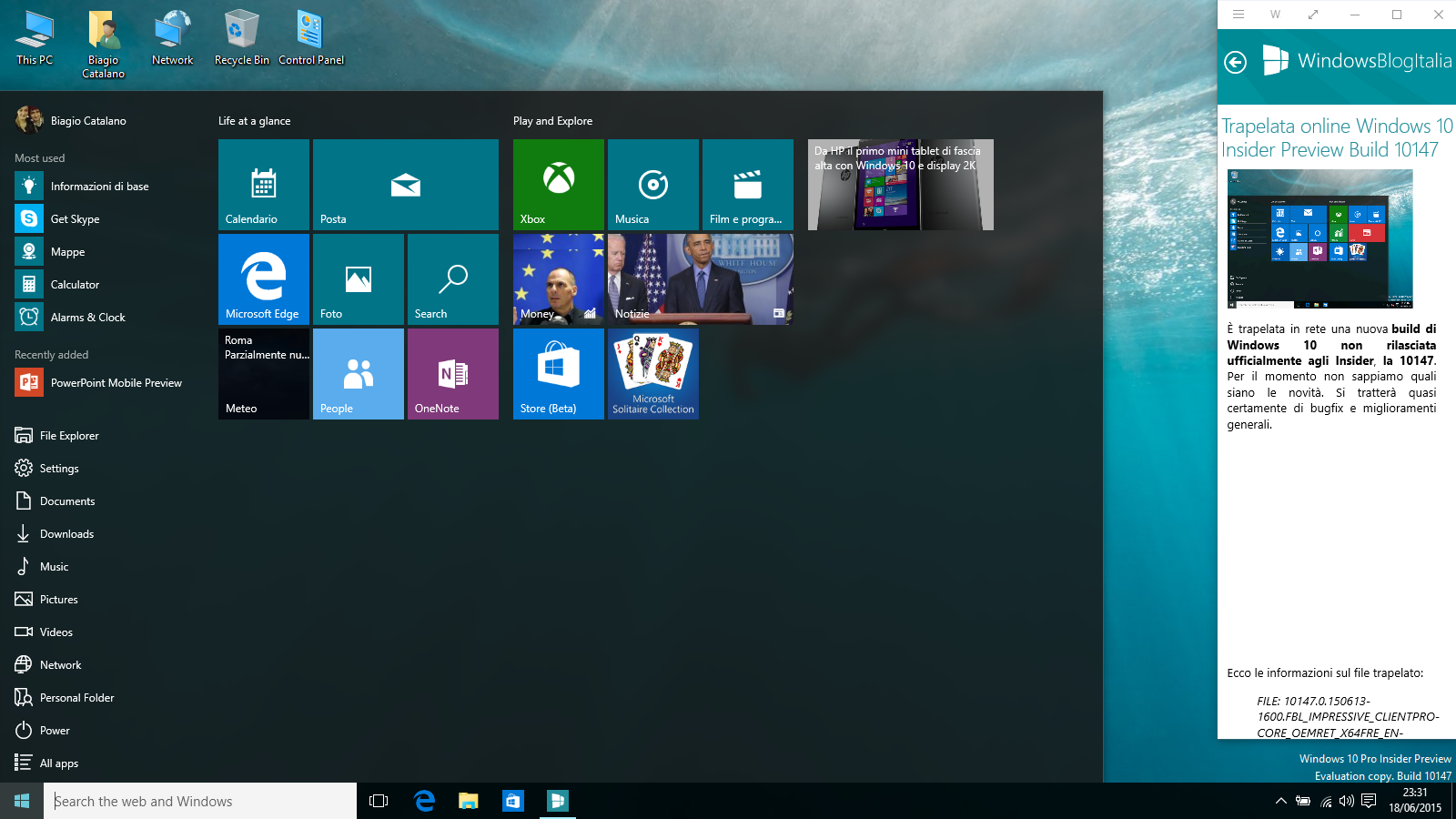Open the Posta mail tile
The image size is (1456, 819).
406,185
